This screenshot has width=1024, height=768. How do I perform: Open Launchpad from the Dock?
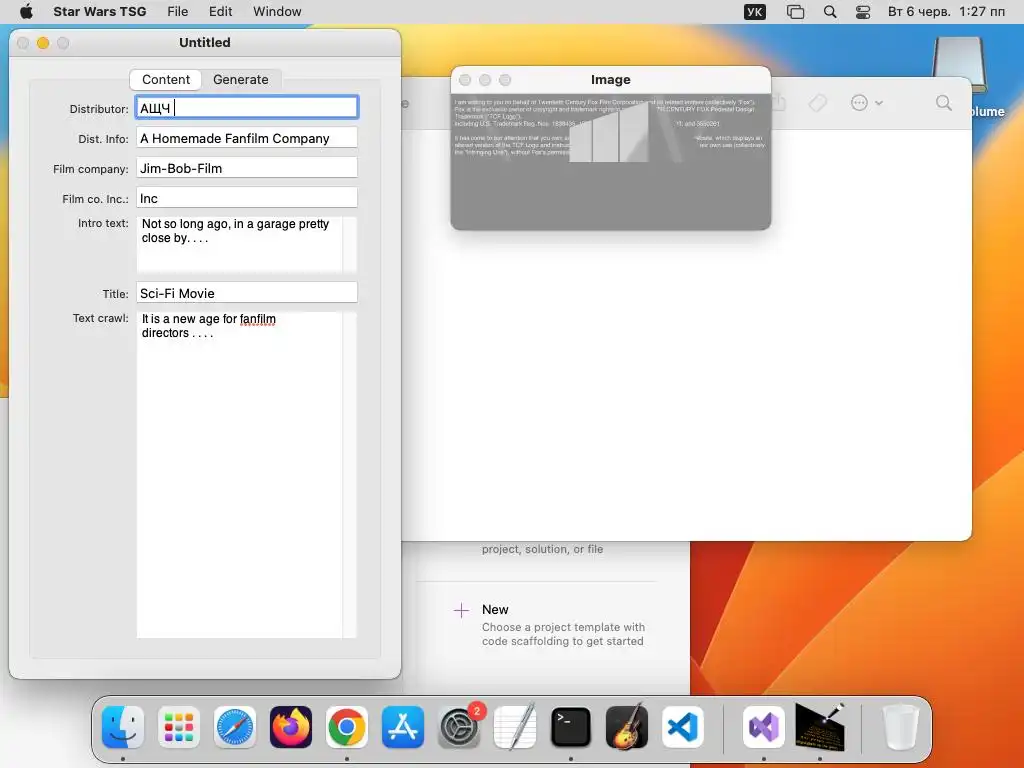(179, 727)
